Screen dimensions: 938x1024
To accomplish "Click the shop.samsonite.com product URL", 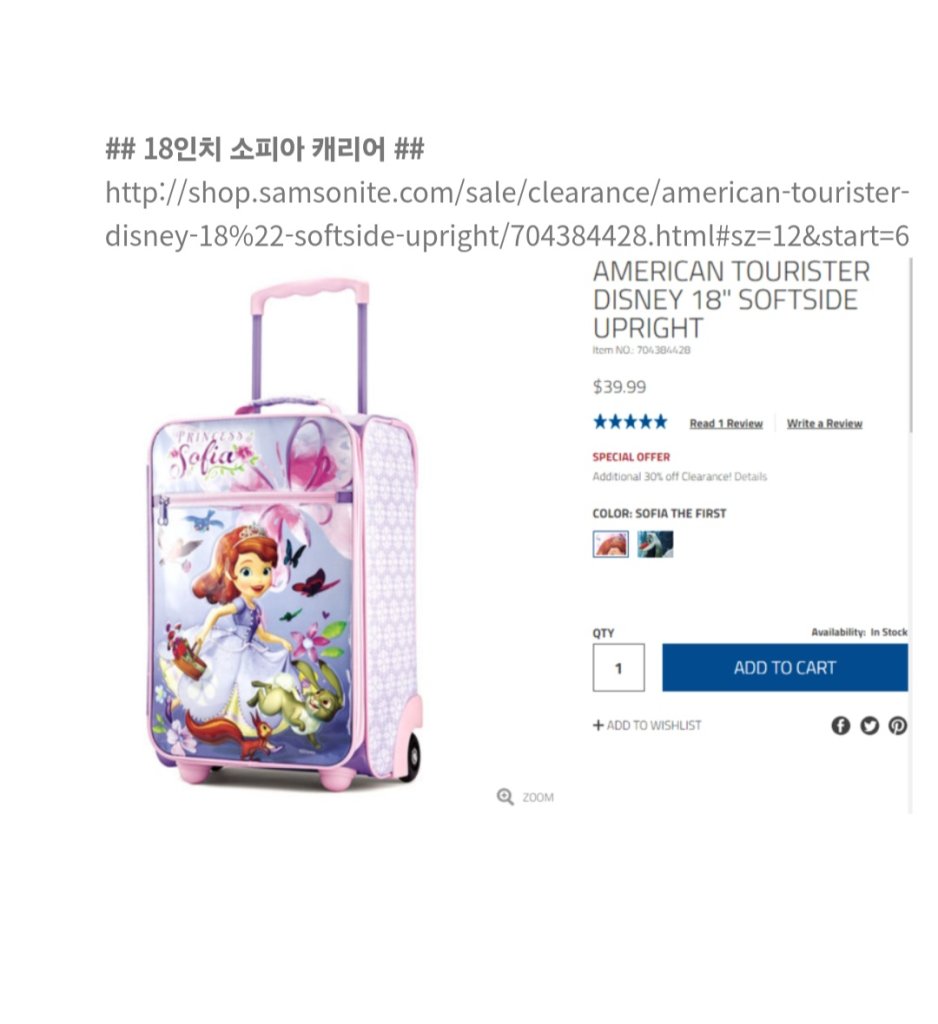I will [507, 214].
